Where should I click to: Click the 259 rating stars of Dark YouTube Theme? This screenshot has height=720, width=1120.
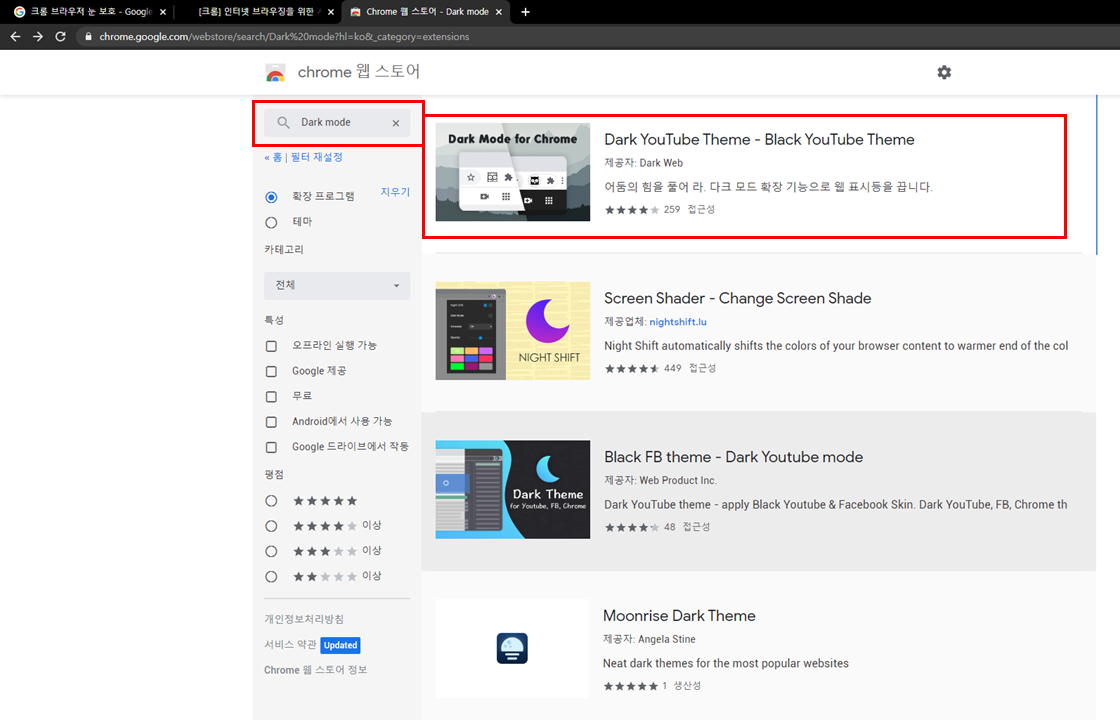click(x=632, y=210)
